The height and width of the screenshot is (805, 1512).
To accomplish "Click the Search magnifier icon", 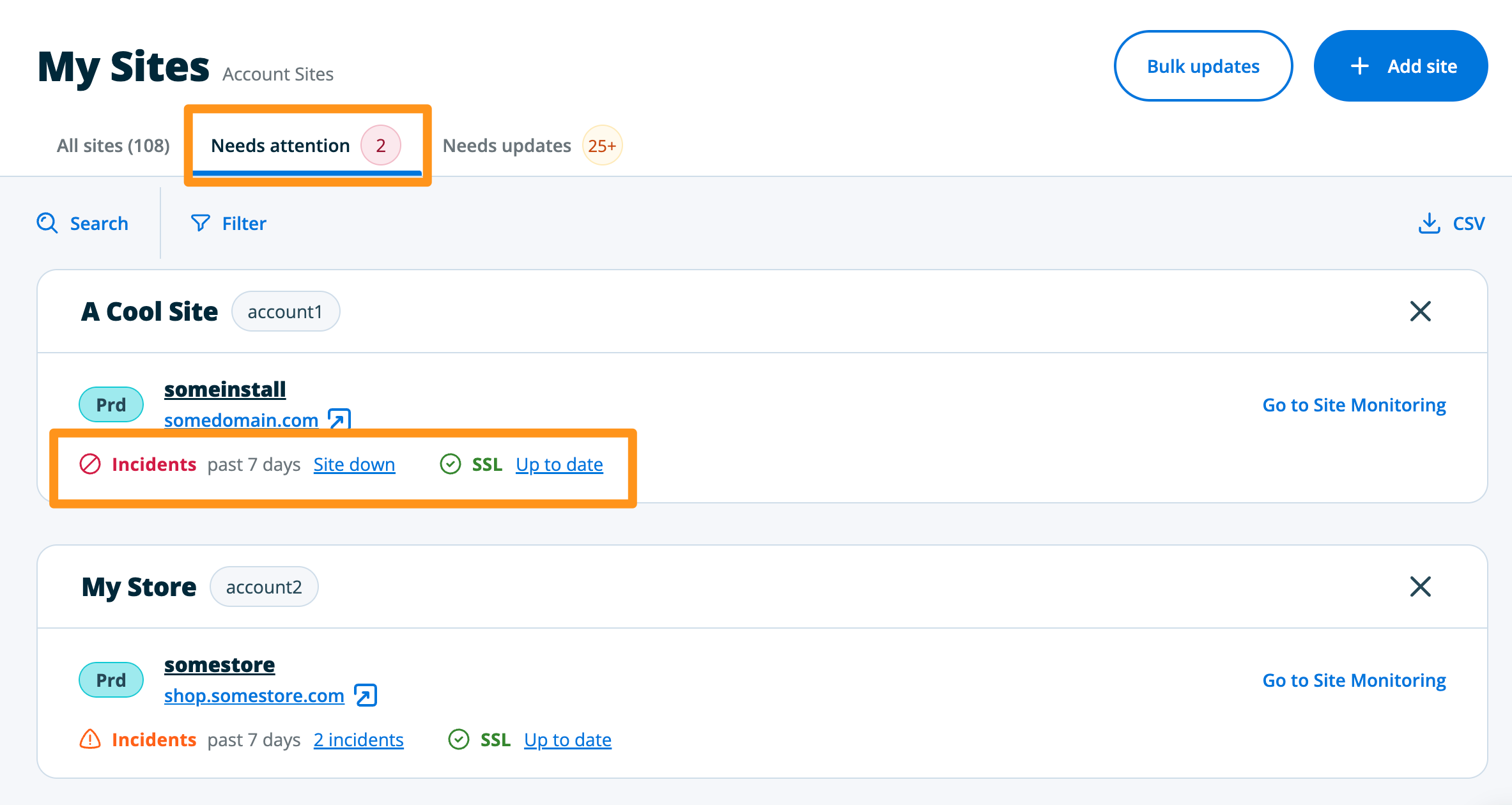I will [47, 223].
